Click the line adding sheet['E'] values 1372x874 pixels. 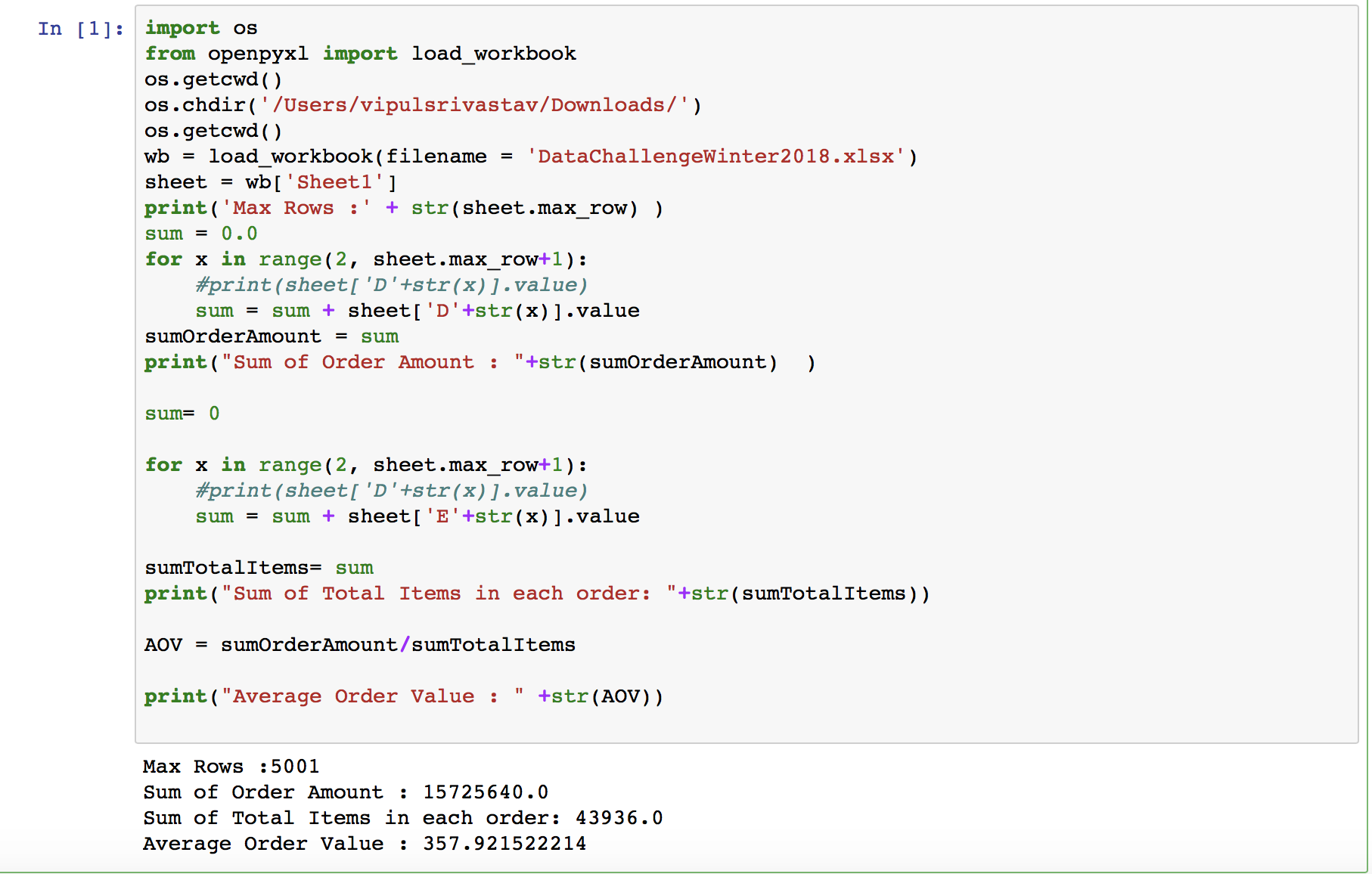[x=417, y=516]
